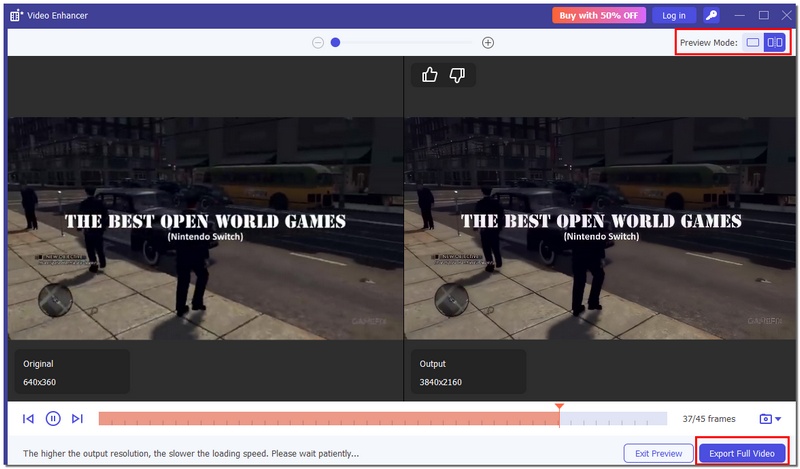
Task: Select single-view preview mode
Action: click(x=753, y=42)
